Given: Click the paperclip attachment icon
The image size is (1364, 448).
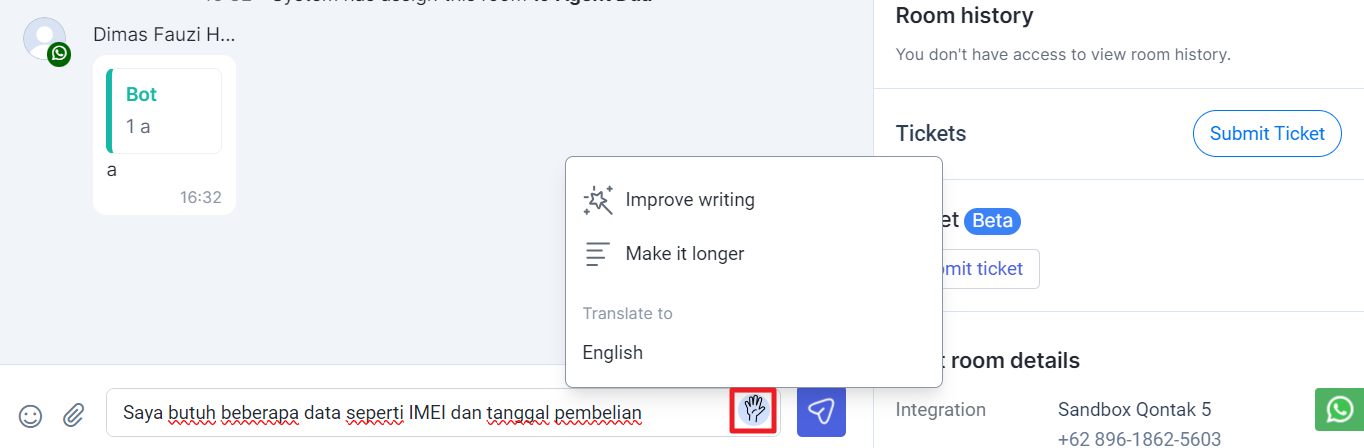Looking at the screenshot, I should (x=73, y=414).
